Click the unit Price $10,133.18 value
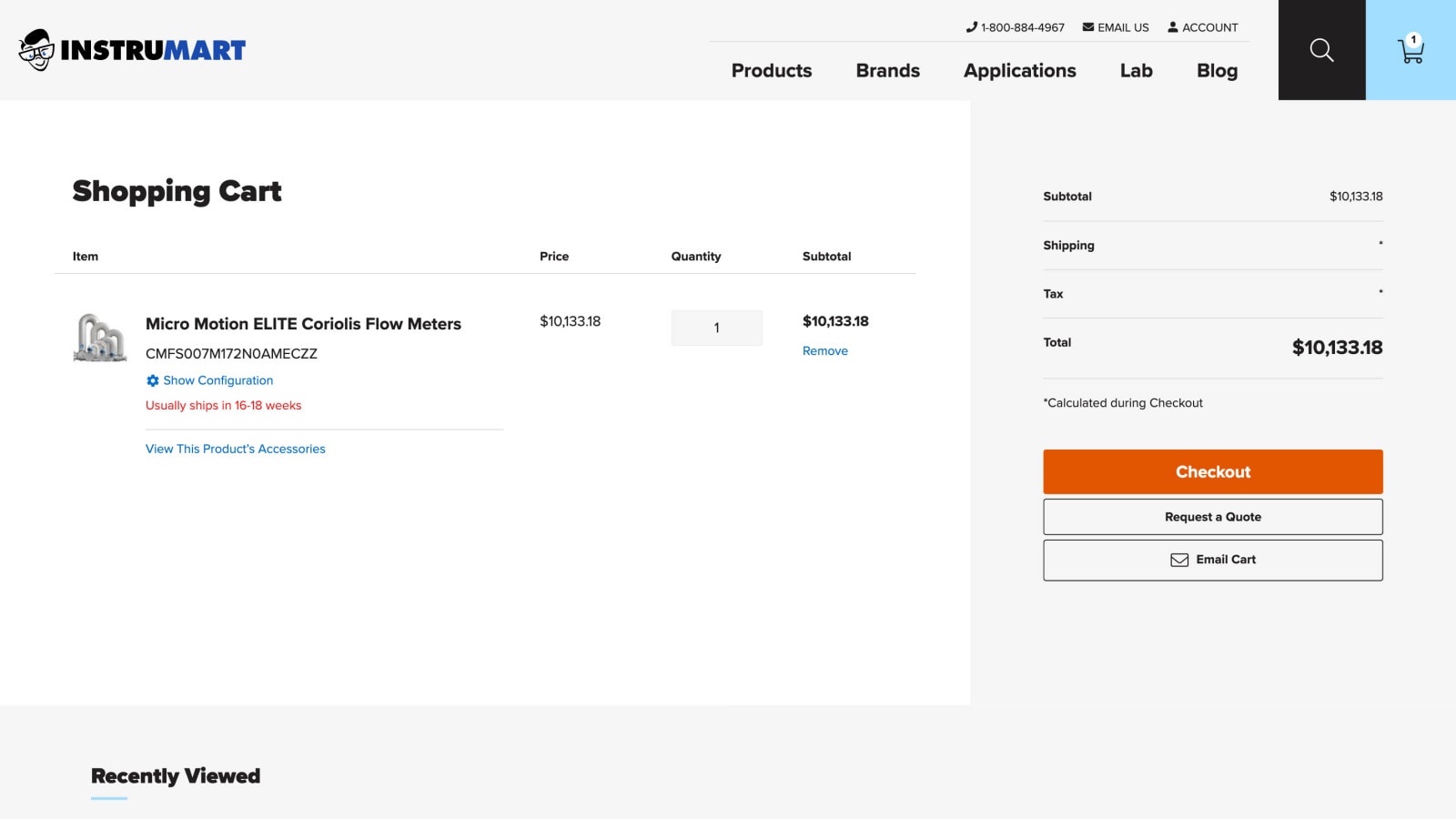This screenshot has width=1456, height=819. (571, 321)
